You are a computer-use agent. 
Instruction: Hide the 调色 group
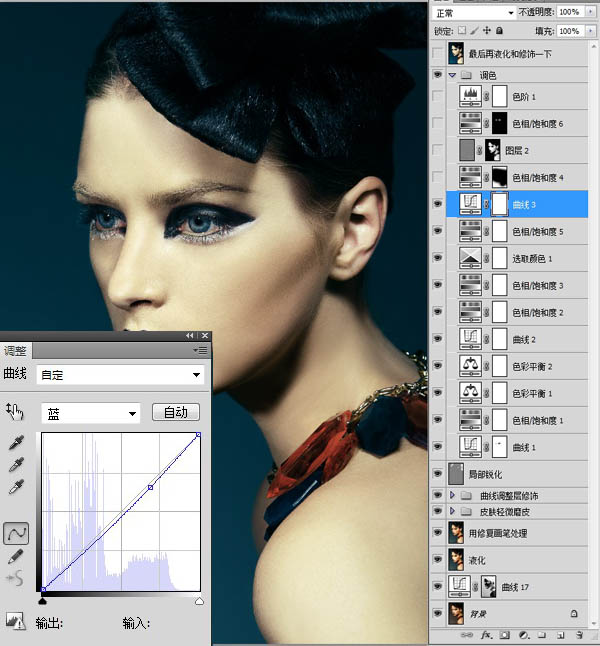pyautogui.click(x=438, y=75)
